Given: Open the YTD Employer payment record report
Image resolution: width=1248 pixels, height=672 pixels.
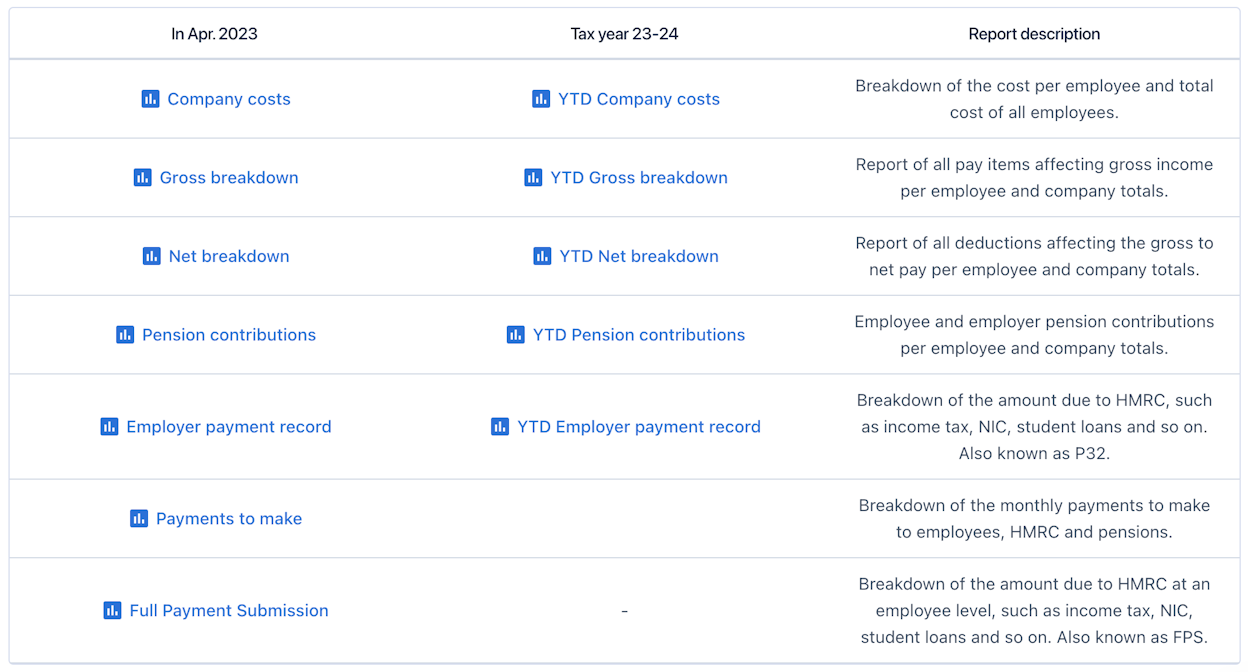Looking at the screenshot, I should [639, 426].
